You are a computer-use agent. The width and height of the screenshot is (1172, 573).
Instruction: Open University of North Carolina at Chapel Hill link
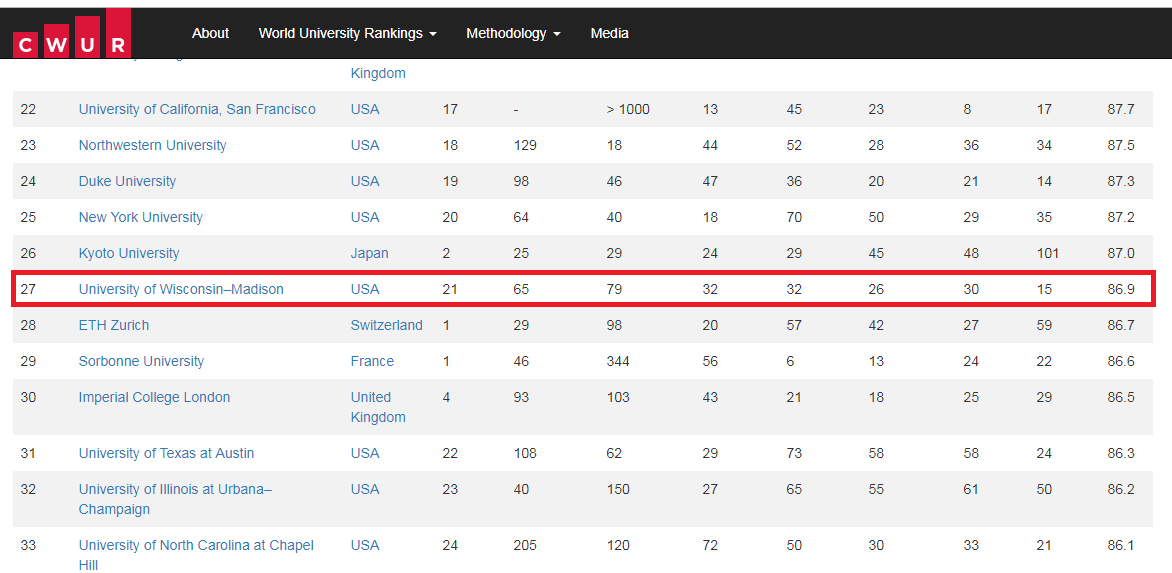coord(196,555)
